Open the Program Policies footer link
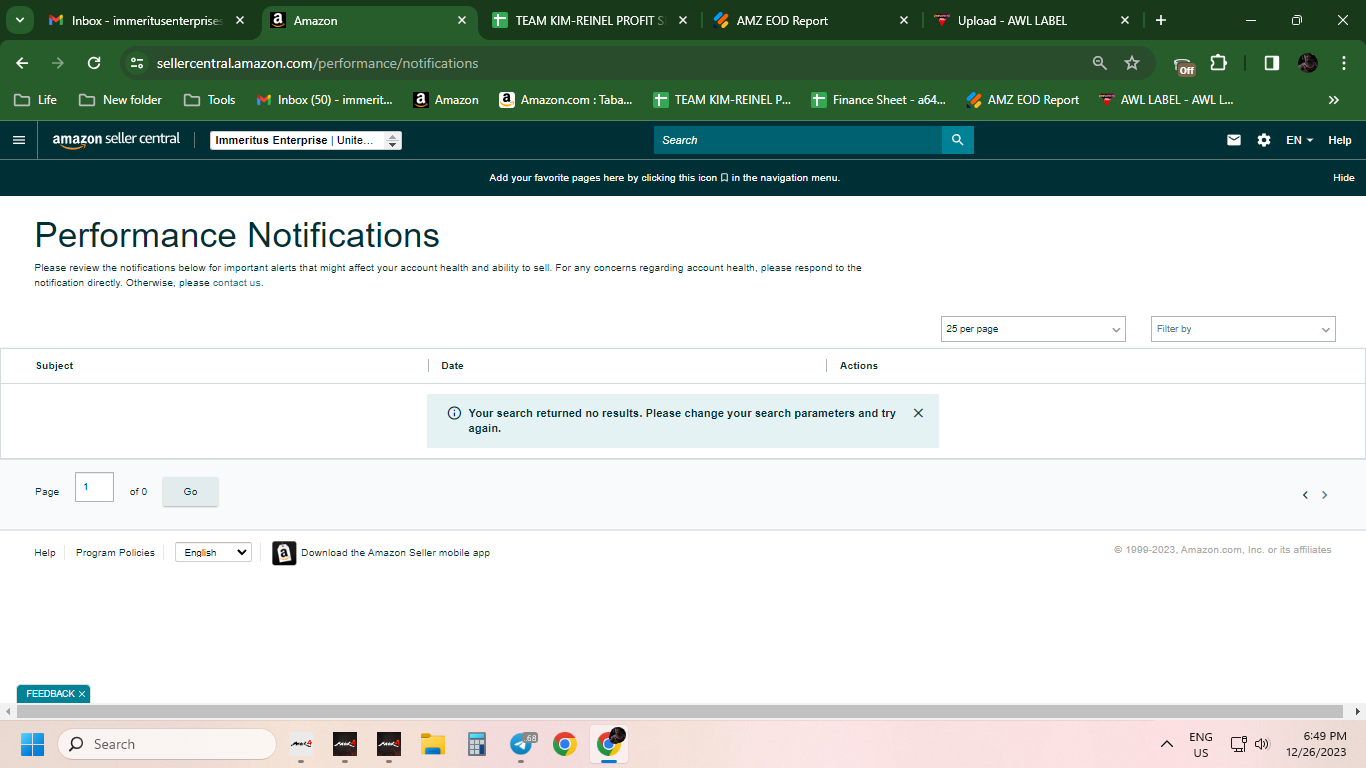The width and height of the screenshot is (1366, 768). pos(115,553)
